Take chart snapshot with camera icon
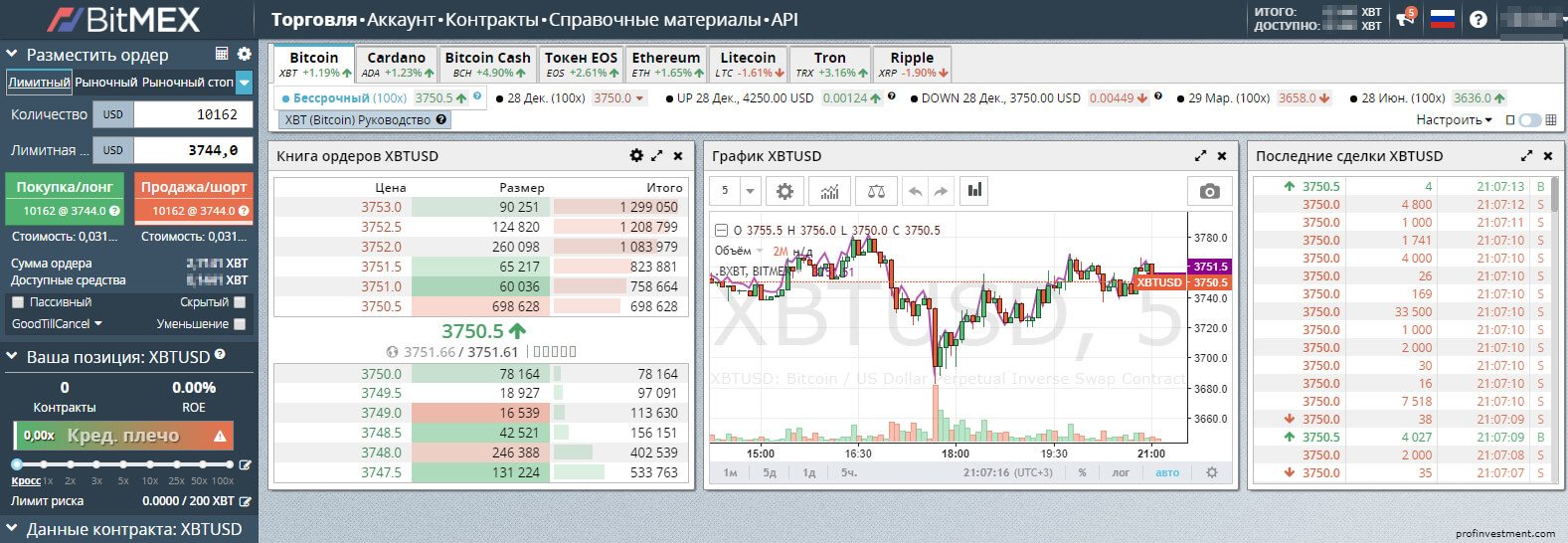This screenshot has width=1568, height=543. (x=1210, y=191)
